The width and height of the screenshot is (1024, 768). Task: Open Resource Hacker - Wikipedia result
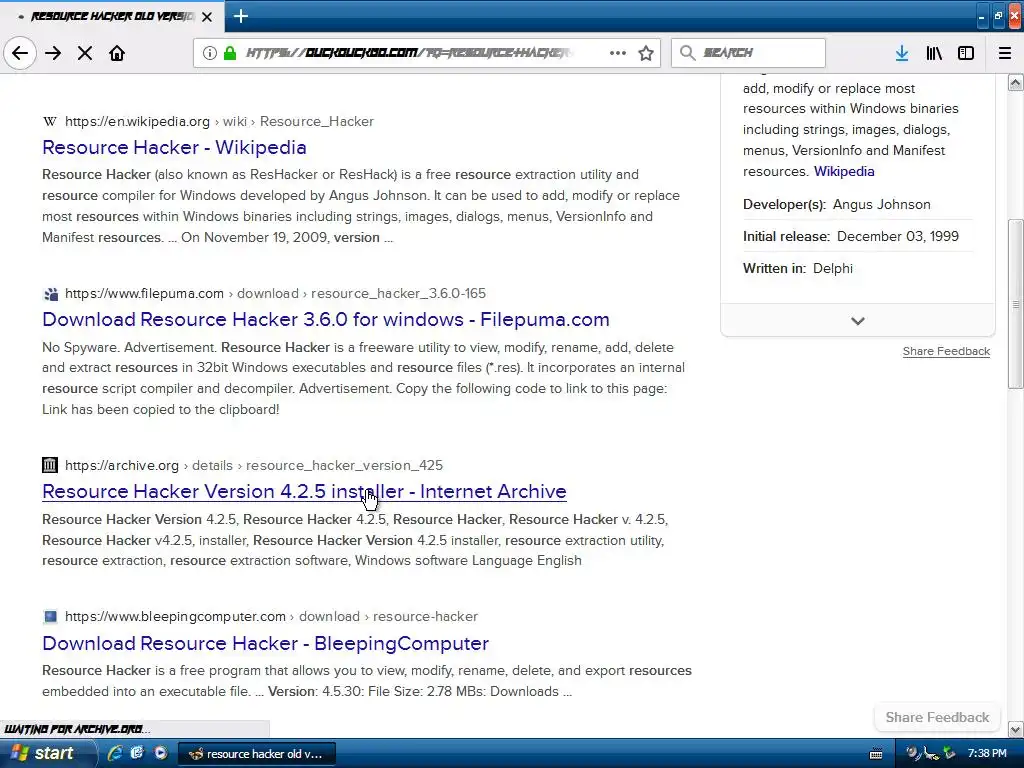[174, 148]
